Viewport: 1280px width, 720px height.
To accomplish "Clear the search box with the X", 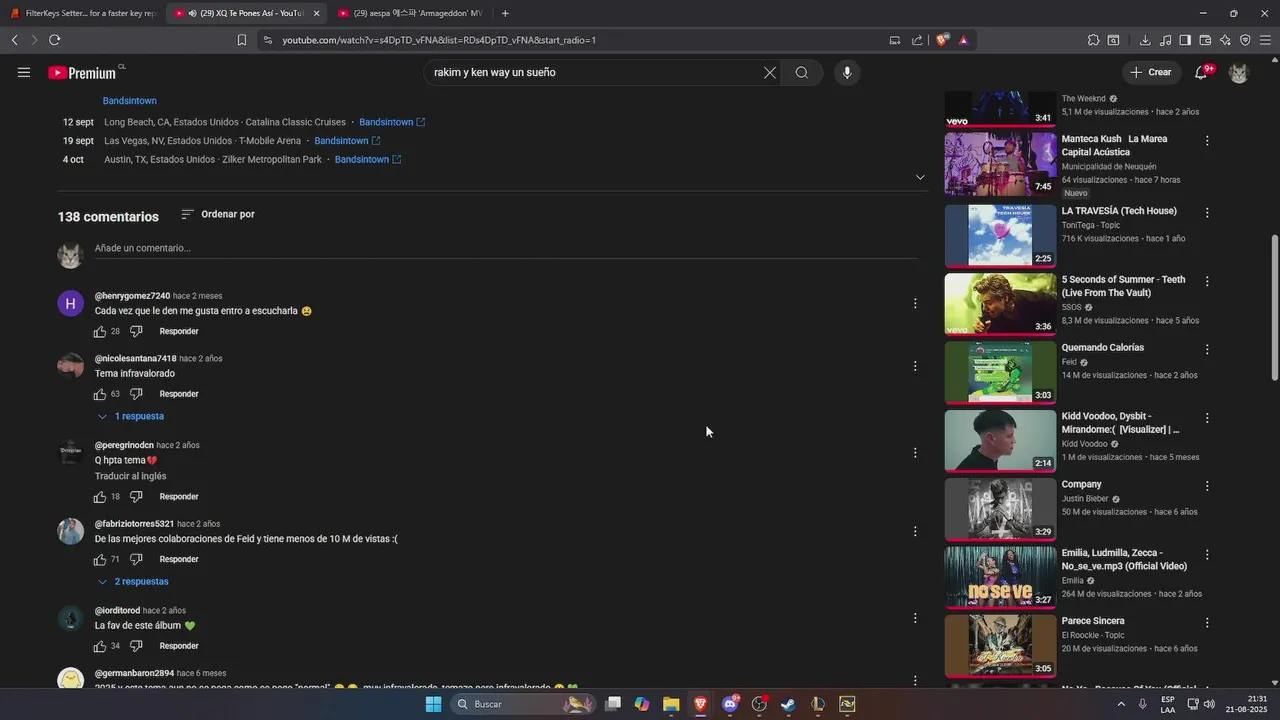I will click(770, 72).
